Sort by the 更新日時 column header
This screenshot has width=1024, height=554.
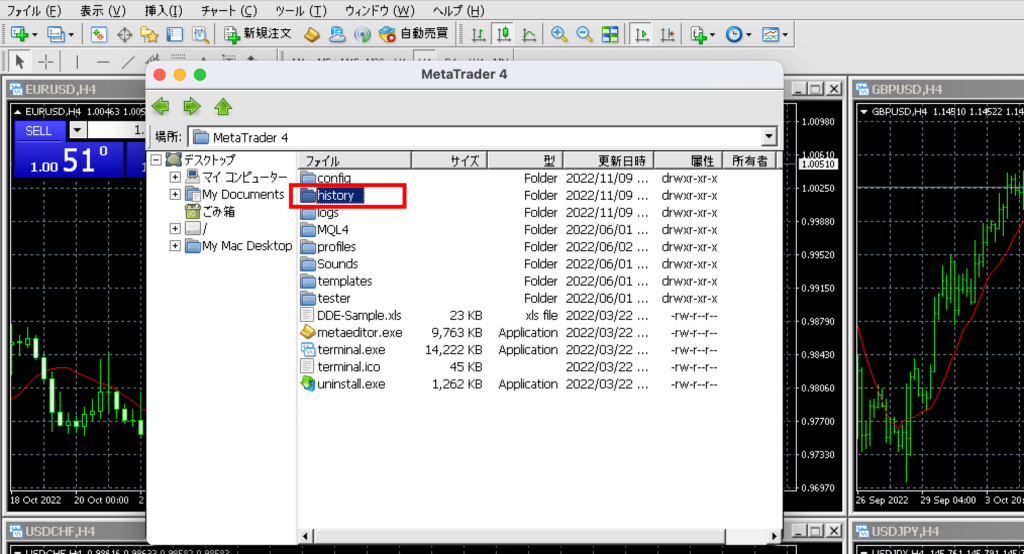tap(609, 160)
